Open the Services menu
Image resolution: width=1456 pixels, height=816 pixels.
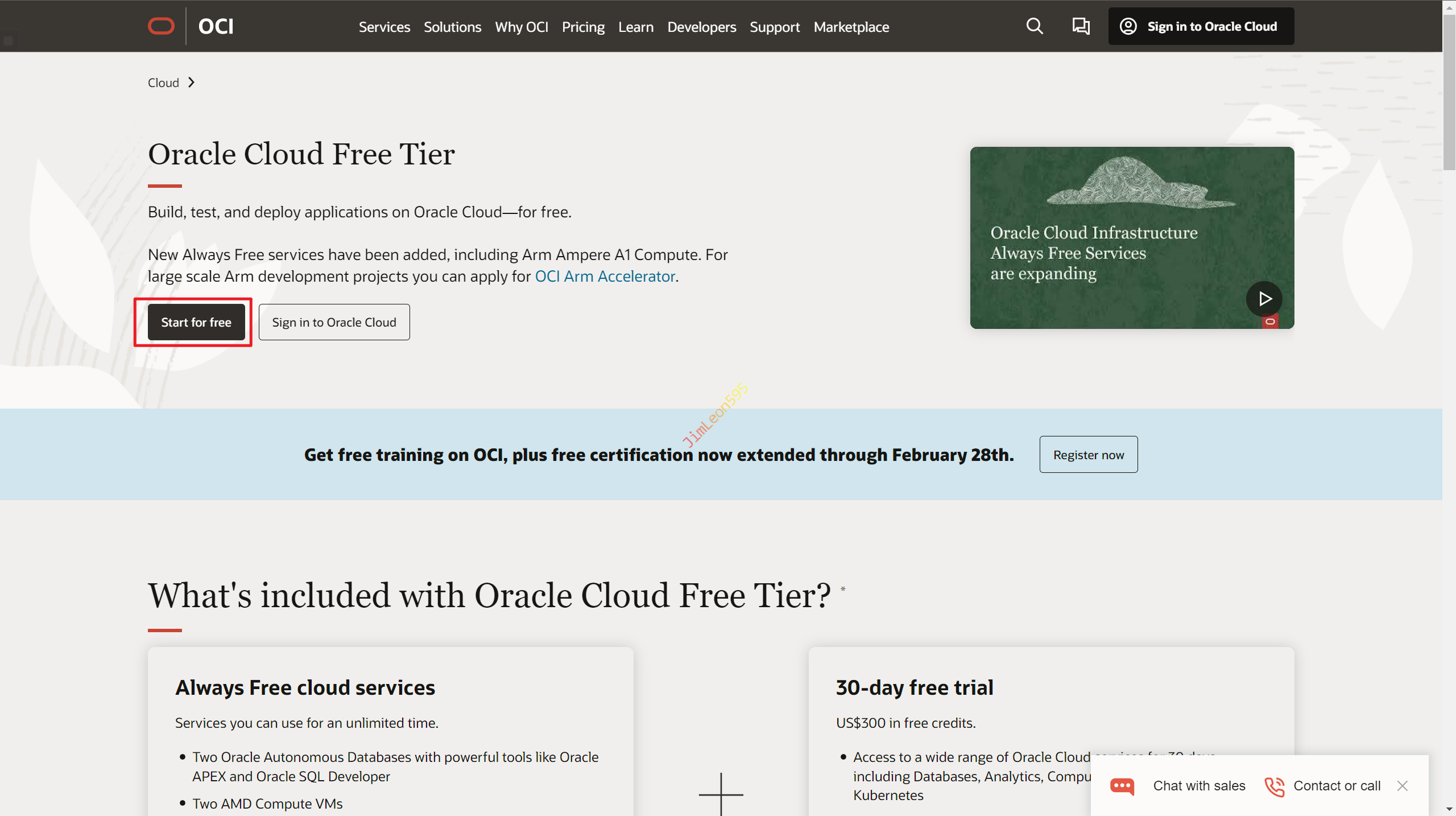(384, 27)
